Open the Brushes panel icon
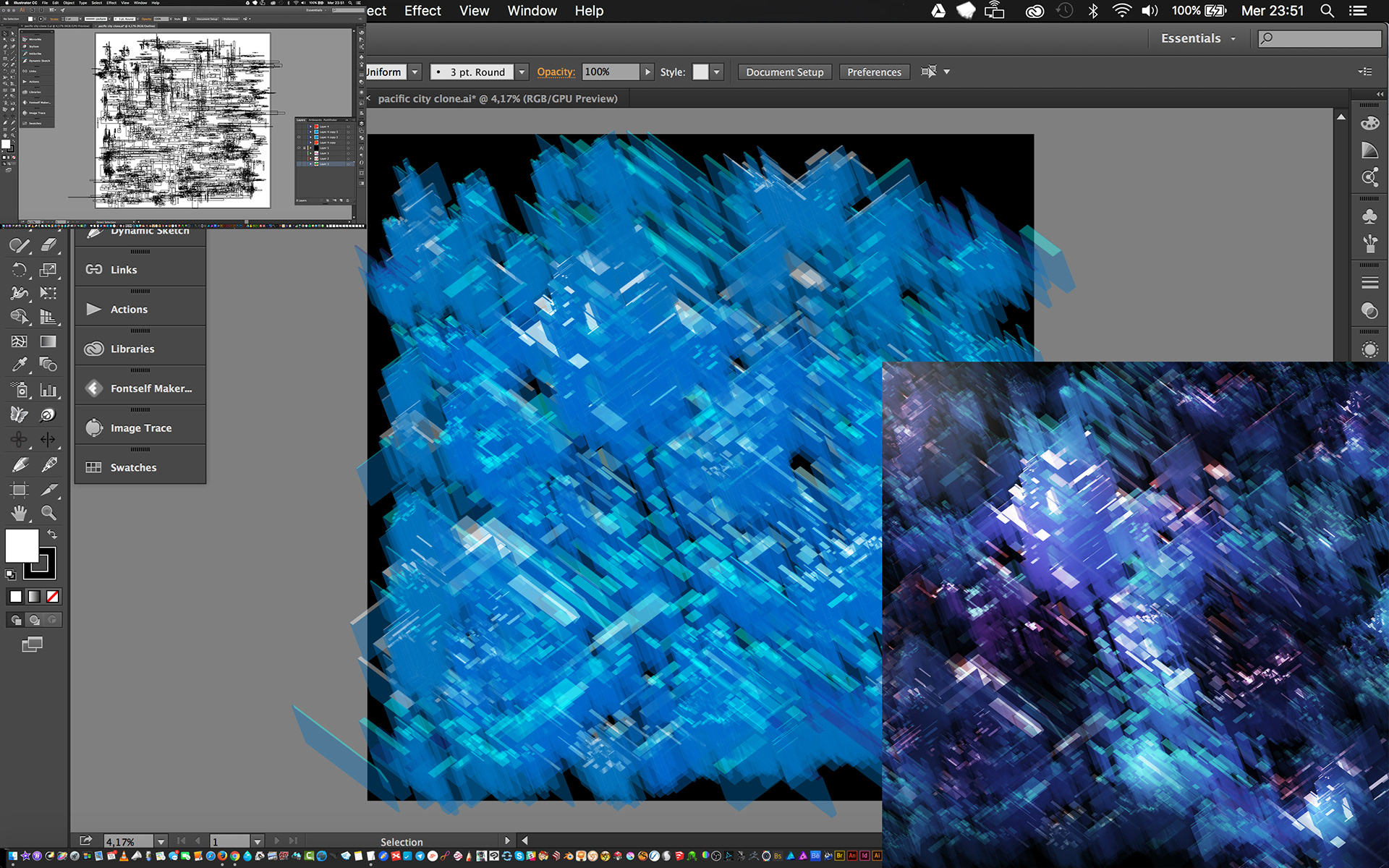The width and height of the screenshot is (1389, 868). [1369, 244]
